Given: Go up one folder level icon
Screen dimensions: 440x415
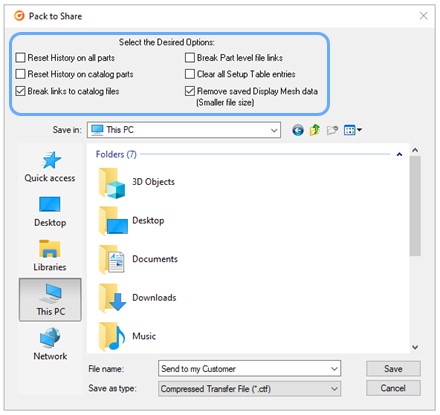Looking at the screenshot, I should (x=314, y=130).
